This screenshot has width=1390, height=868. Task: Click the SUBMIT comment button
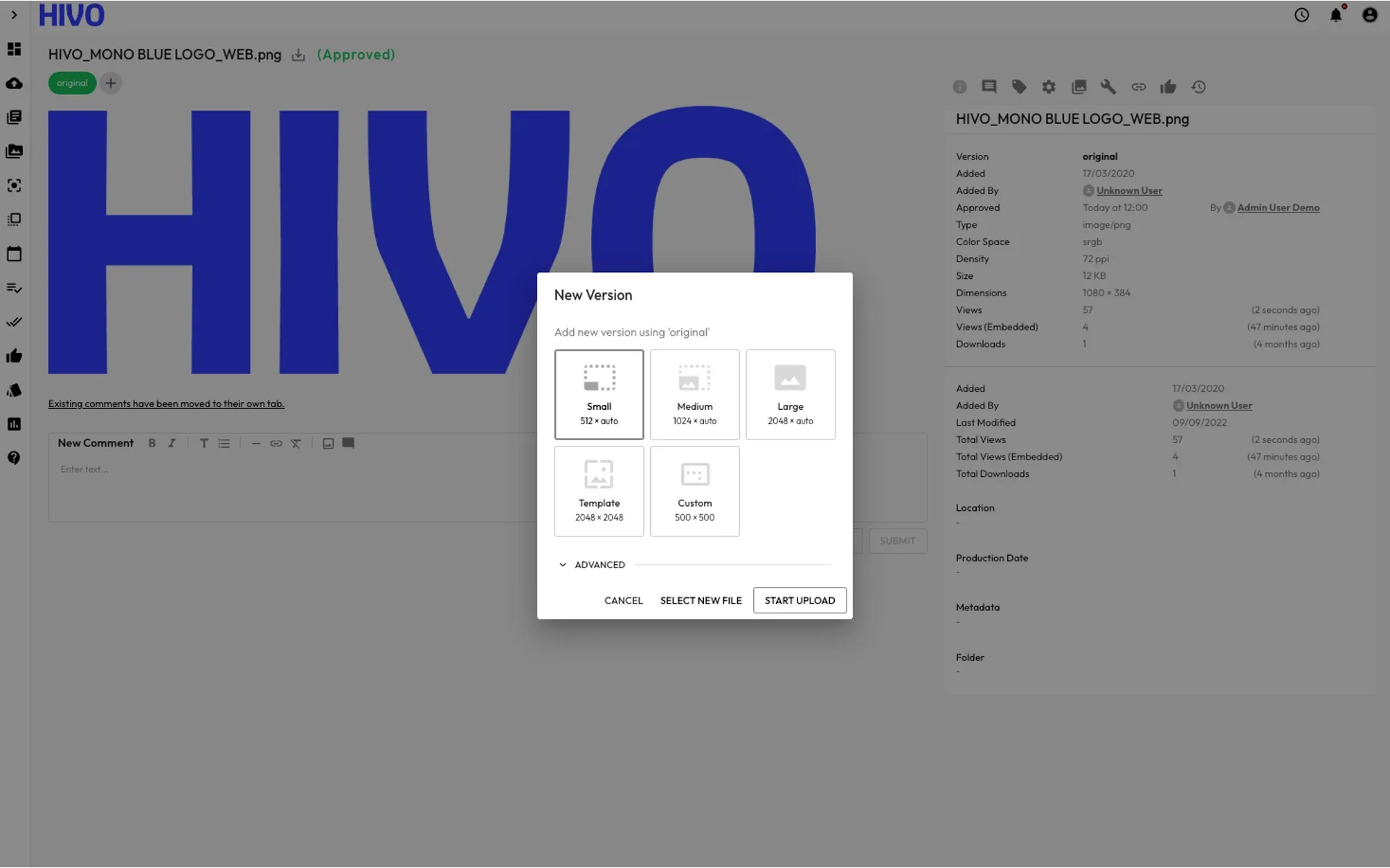point(898,541)
